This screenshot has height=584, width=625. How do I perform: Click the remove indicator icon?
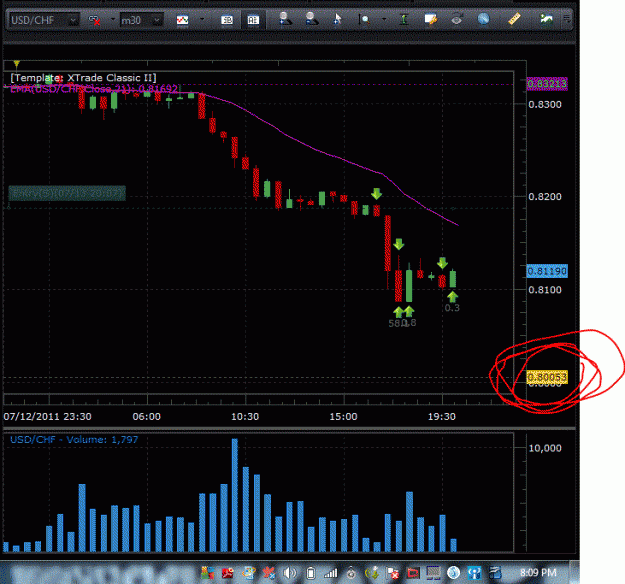tap(311, 19)
